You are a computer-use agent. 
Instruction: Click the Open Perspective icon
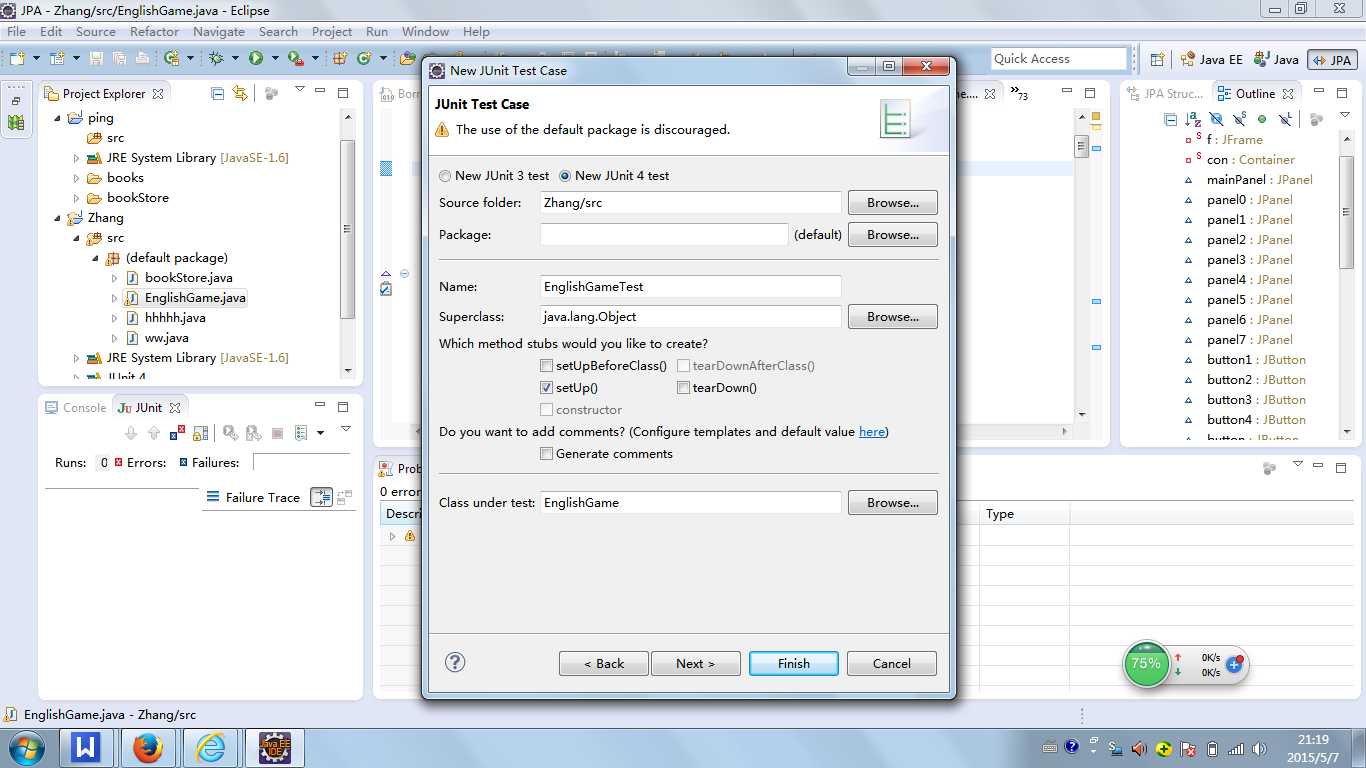click(1157, 59)
